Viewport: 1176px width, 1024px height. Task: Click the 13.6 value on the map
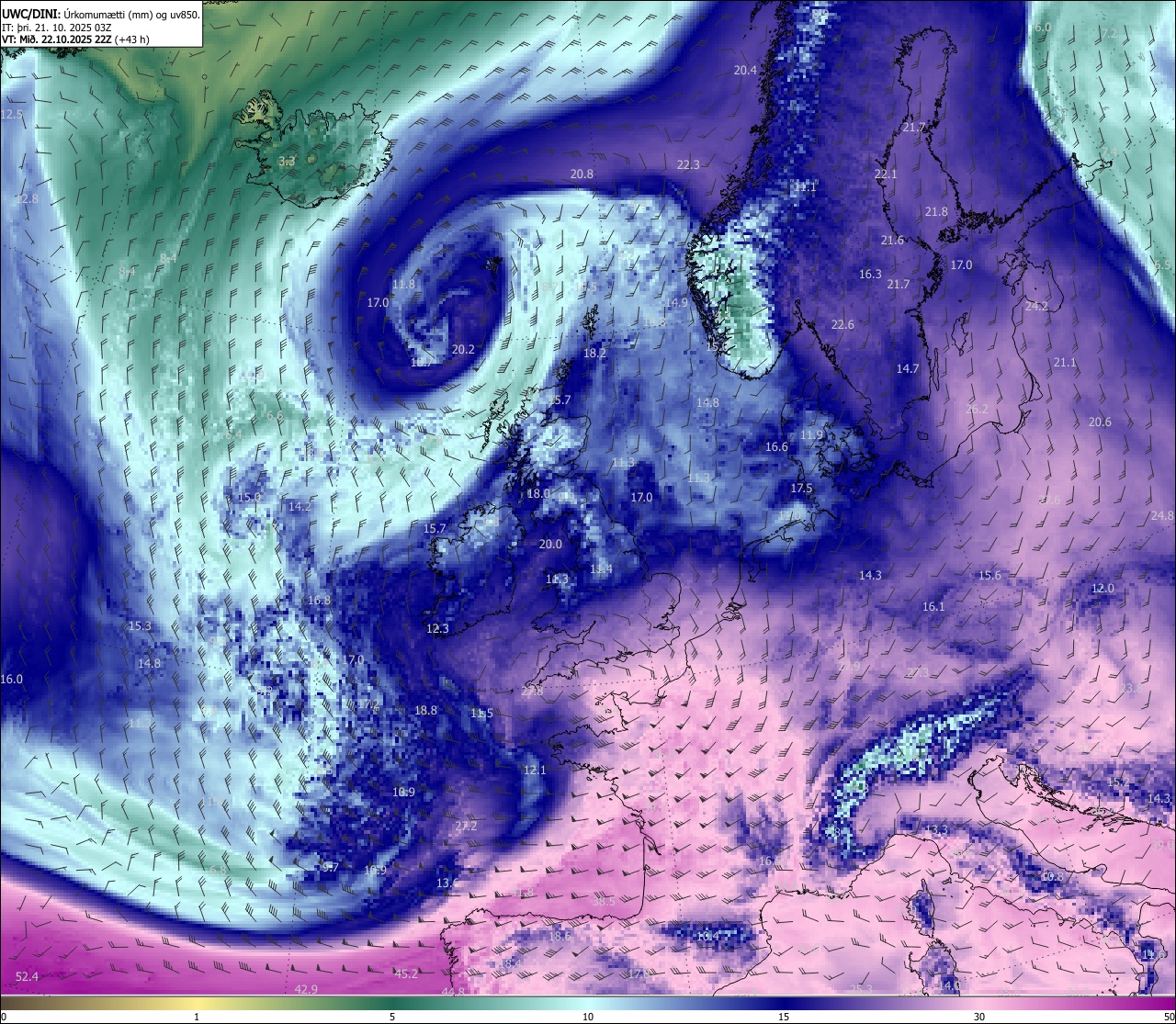click(x=447, y=883)
